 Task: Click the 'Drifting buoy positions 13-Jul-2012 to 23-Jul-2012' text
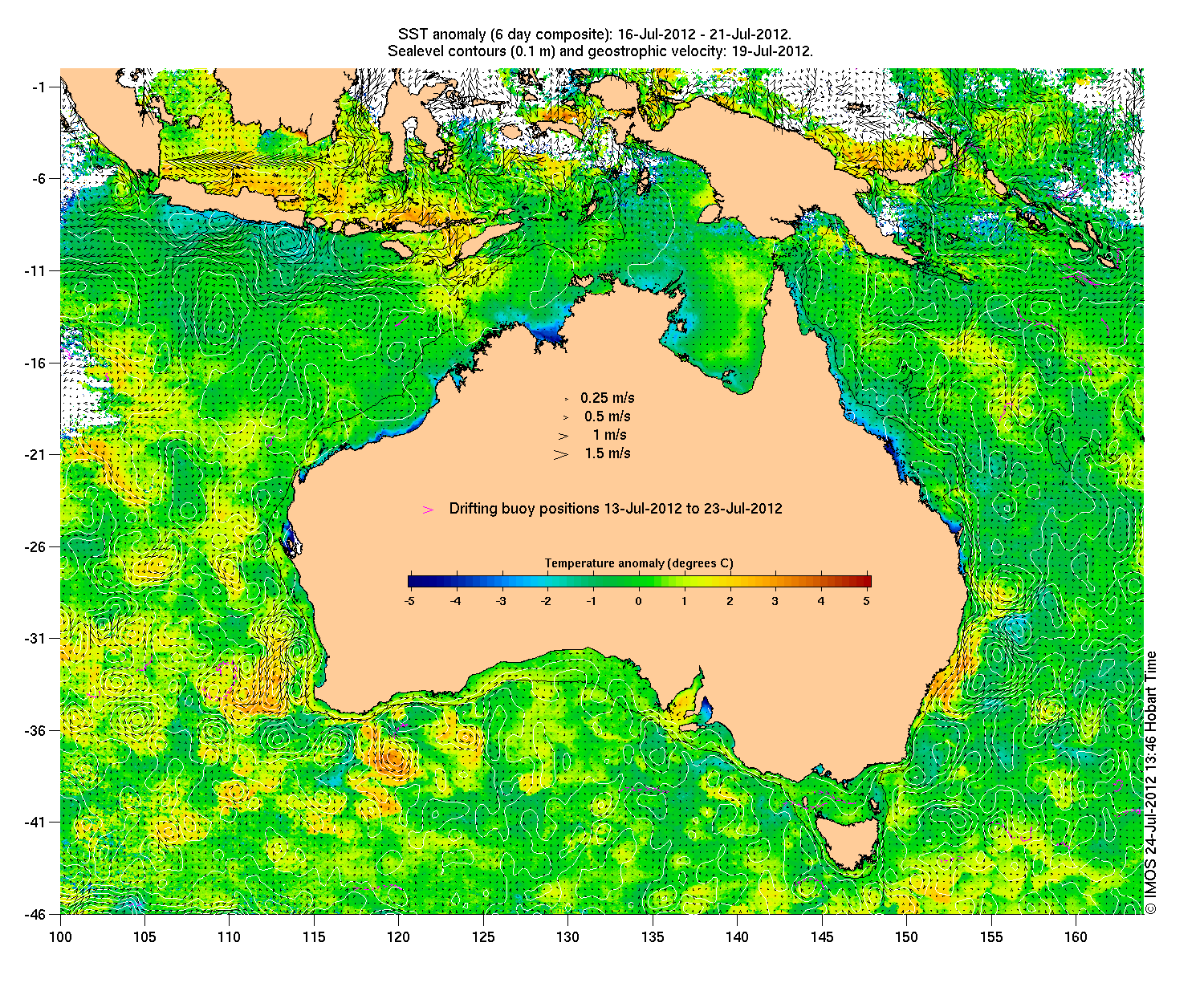616,509
